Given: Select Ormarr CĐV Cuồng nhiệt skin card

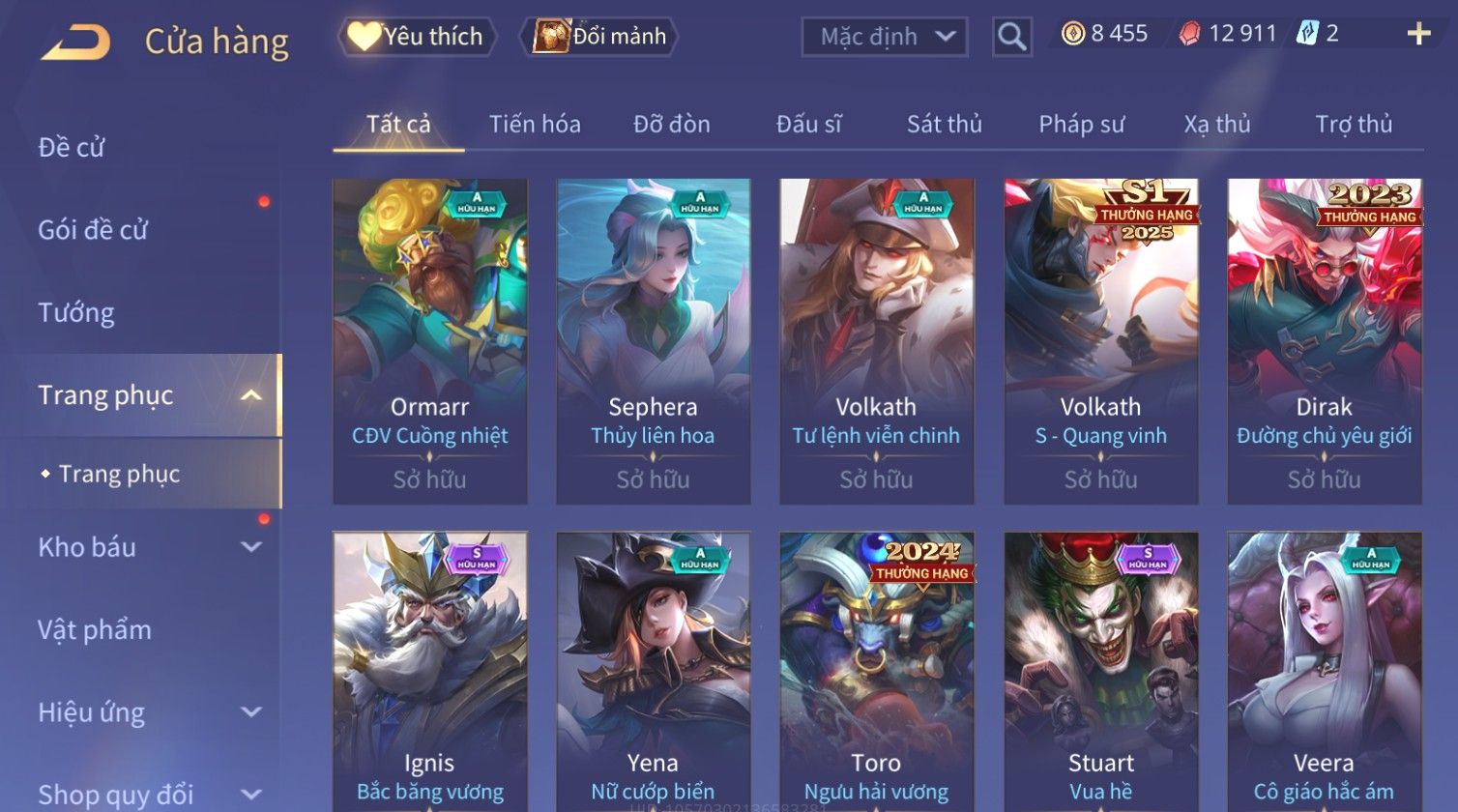Looking at the screenshot, I should (x=430, y=341).
